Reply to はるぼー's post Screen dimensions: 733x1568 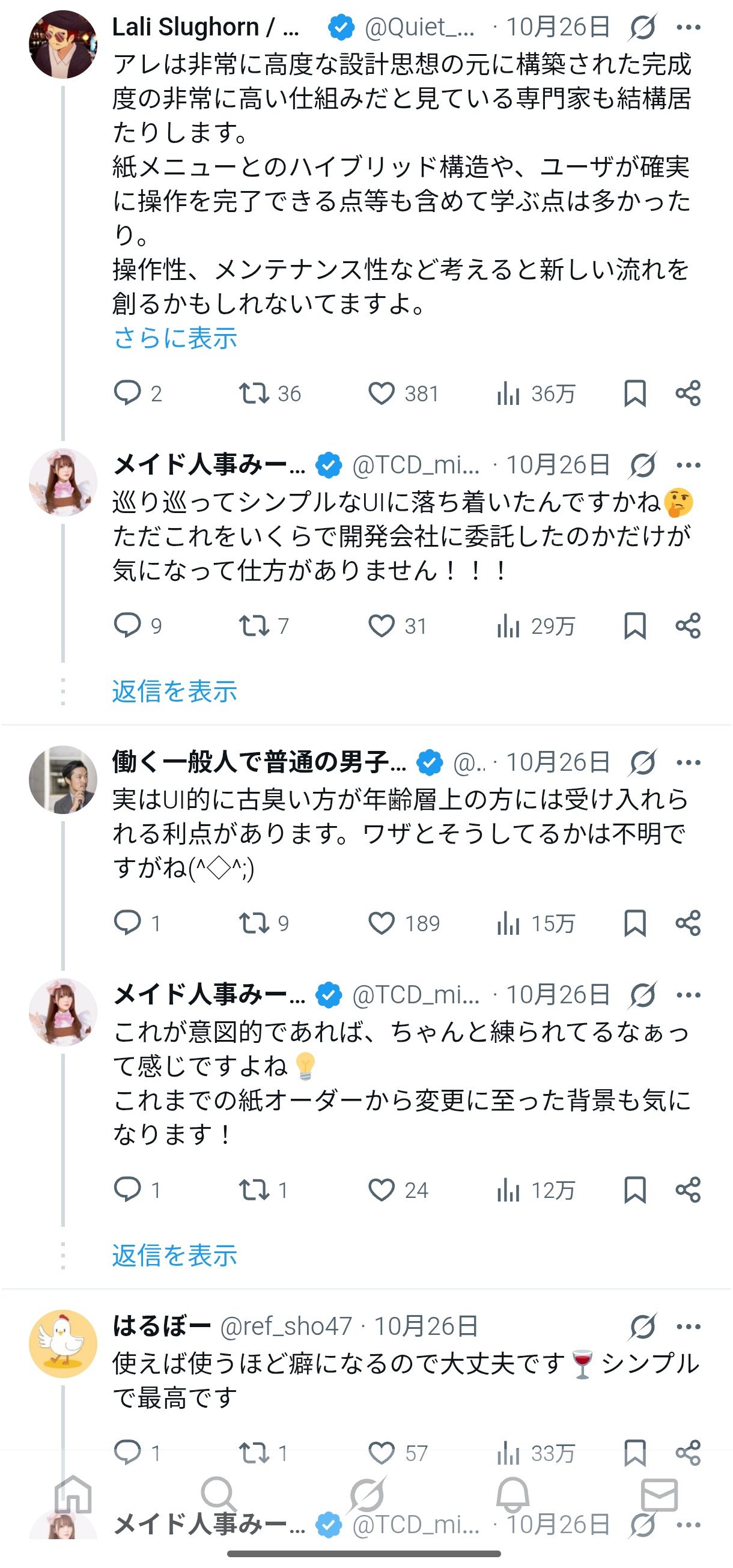point(128,1452)
